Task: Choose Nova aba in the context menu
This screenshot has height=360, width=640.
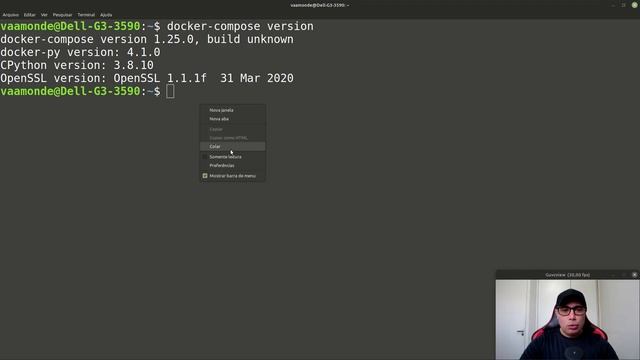Action: 233,119
